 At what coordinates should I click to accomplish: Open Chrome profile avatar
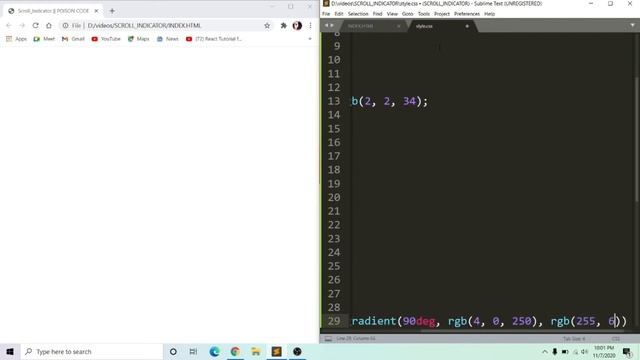click(x=297, y=25)
